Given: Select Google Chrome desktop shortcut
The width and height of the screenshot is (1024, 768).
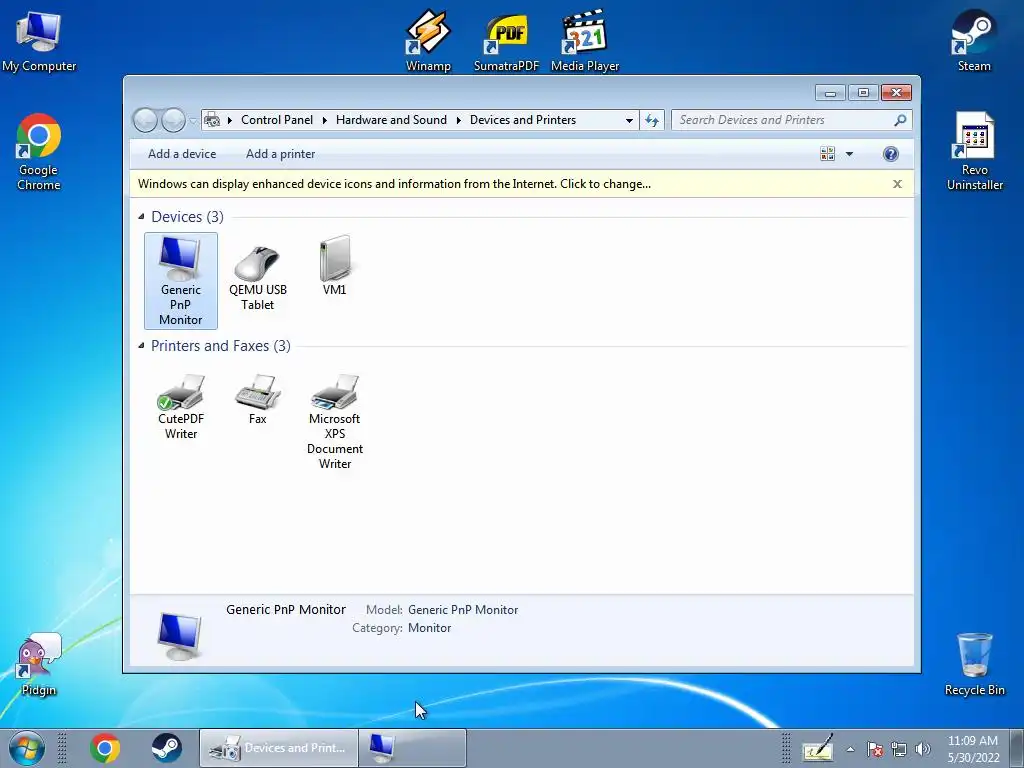Looking at the screenshot, I should (39, 152).
